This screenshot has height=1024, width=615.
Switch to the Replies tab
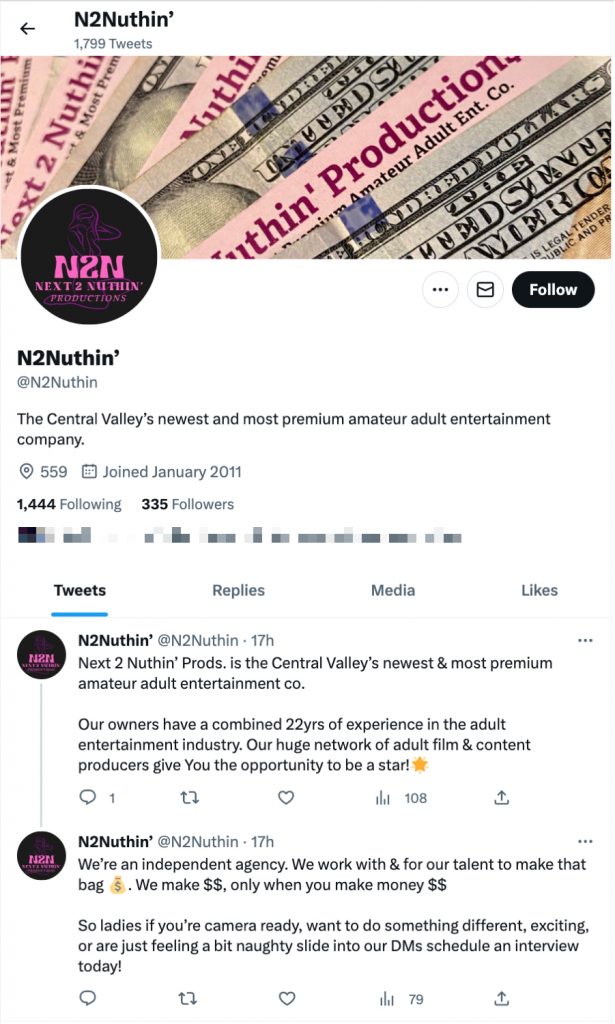238,590
